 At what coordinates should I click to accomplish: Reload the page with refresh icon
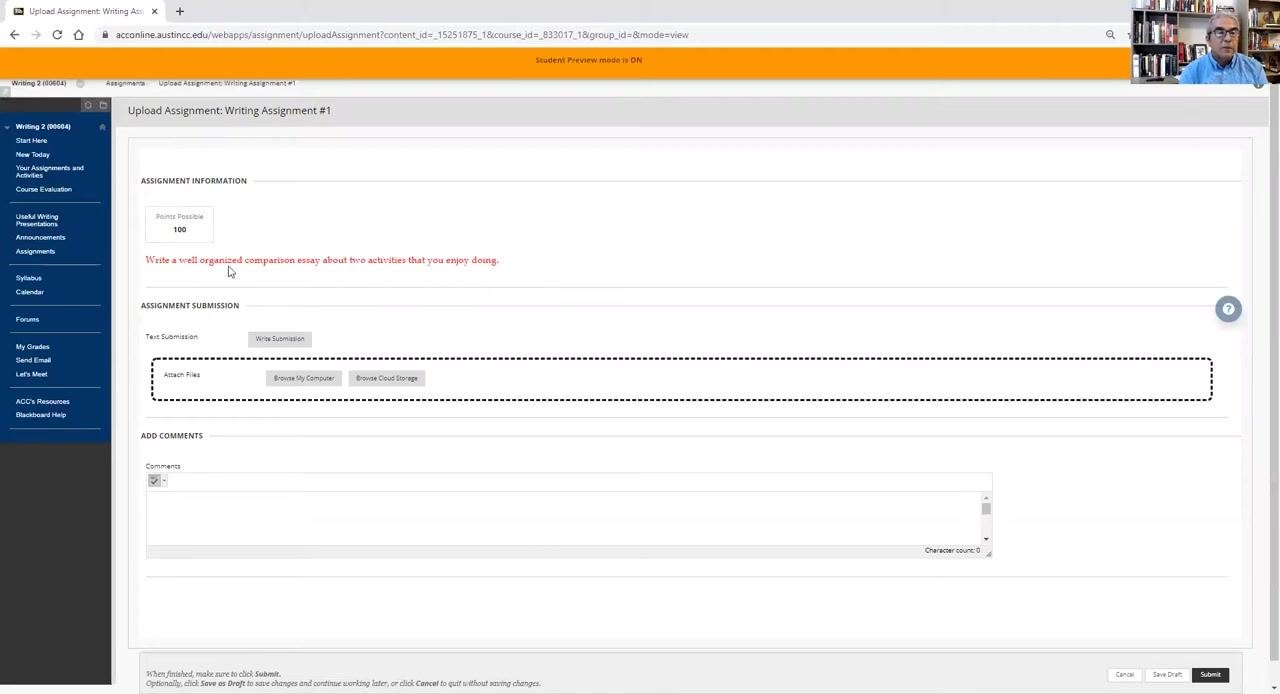[57, 35]
